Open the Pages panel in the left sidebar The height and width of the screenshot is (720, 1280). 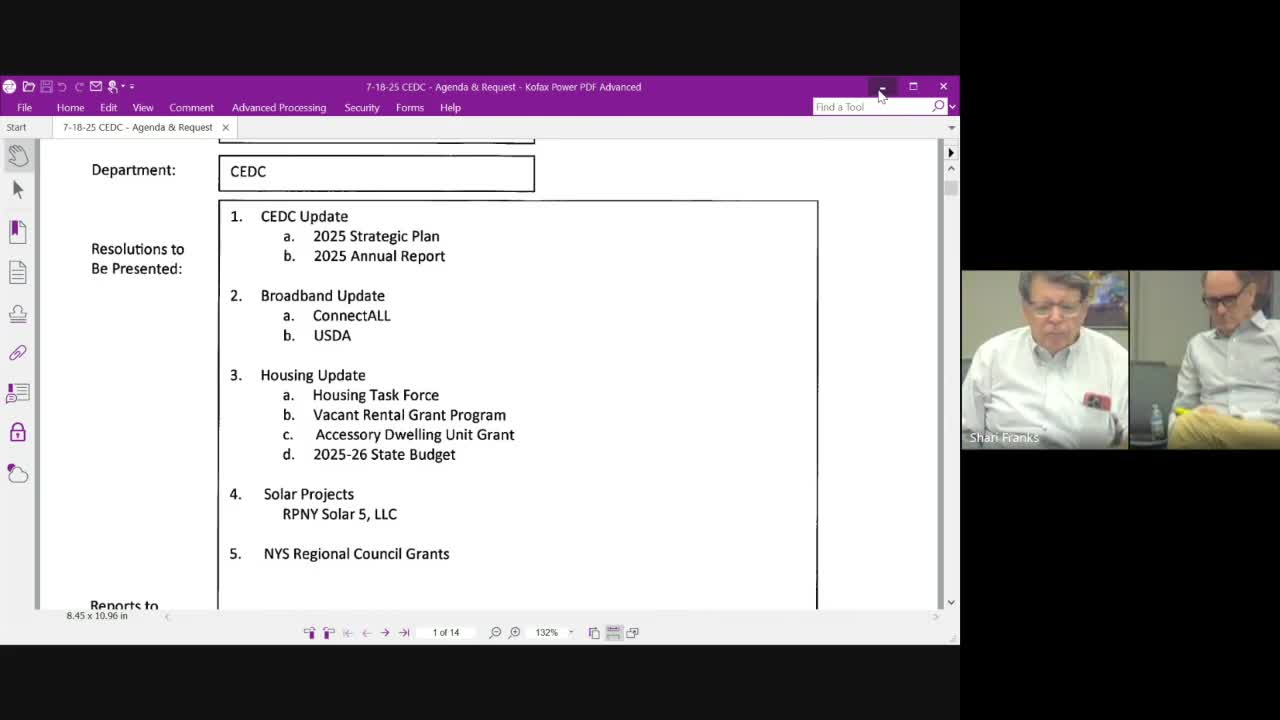pyautogui.click(x=18, y=272)
